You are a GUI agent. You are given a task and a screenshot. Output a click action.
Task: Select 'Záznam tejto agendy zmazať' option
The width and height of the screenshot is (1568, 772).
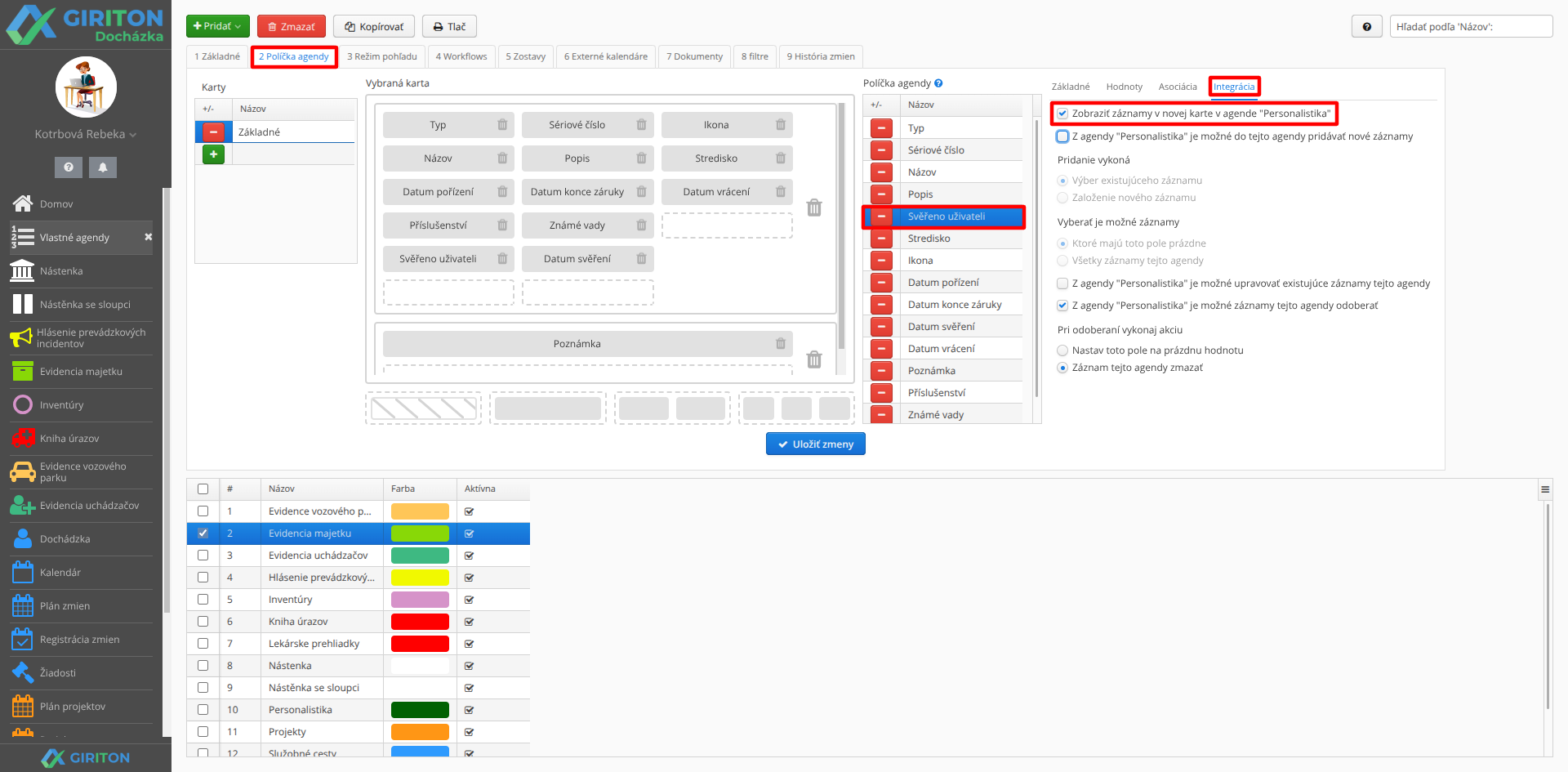click(x=1062, y=368)
